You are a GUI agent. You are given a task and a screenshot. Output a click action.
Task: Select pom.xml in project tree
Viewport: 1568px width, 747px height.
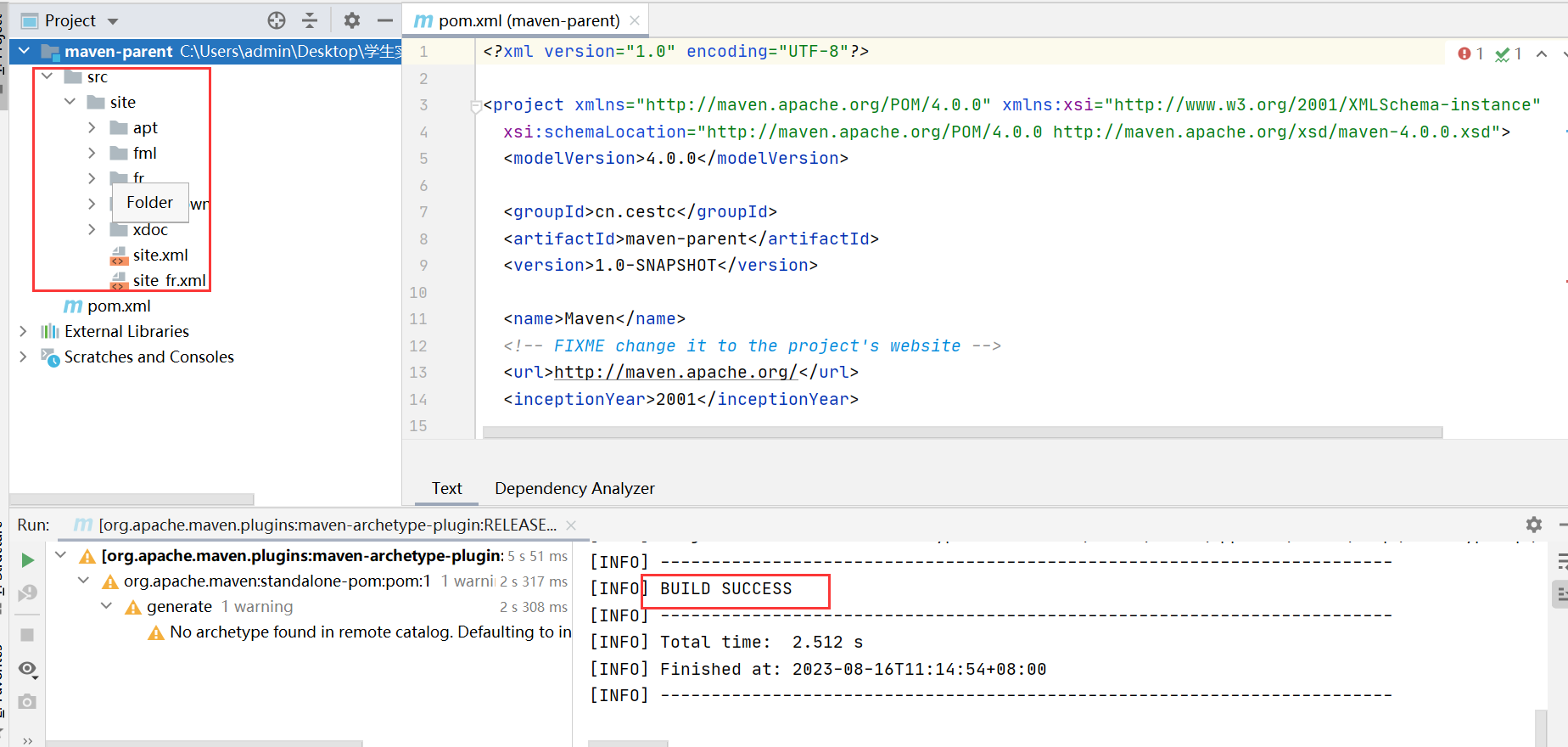(119, 306)
